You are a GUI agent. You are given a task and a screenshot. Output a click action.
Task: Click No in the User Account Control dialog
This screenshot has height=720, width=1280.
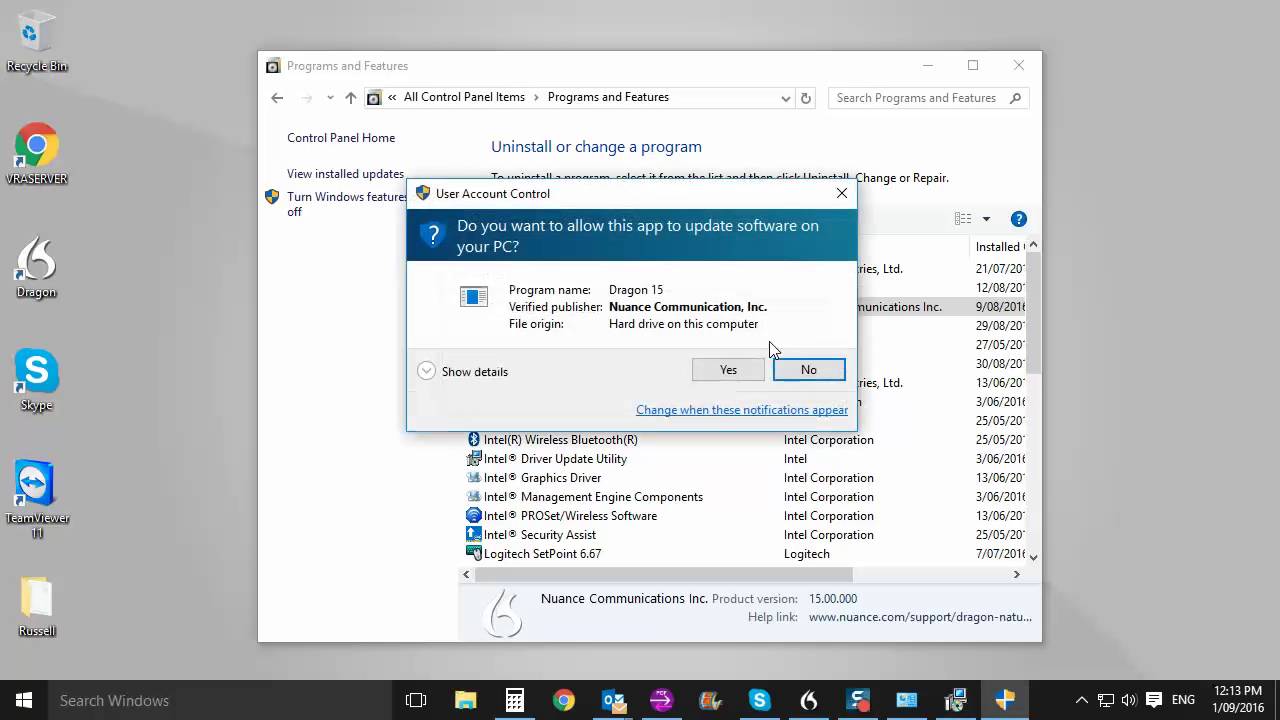[x=809, y=370]
